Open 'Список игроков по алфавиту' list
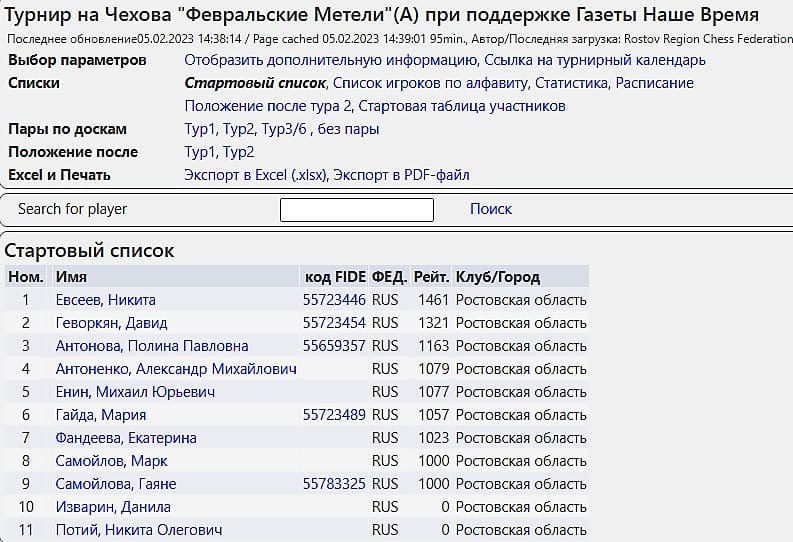793x542 pixels. pyautogui.click(x=433, y=83)
